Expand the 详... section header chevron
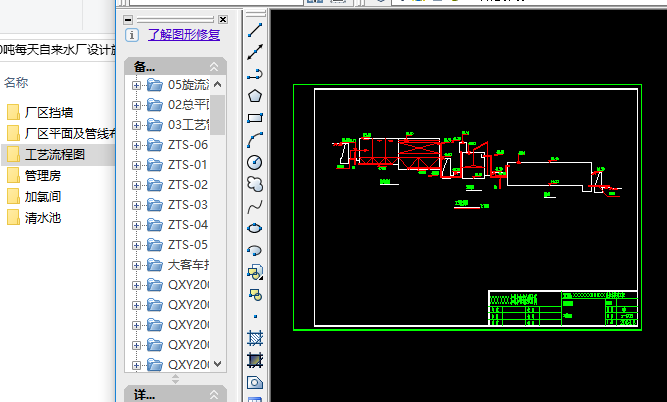 [214, 395]
